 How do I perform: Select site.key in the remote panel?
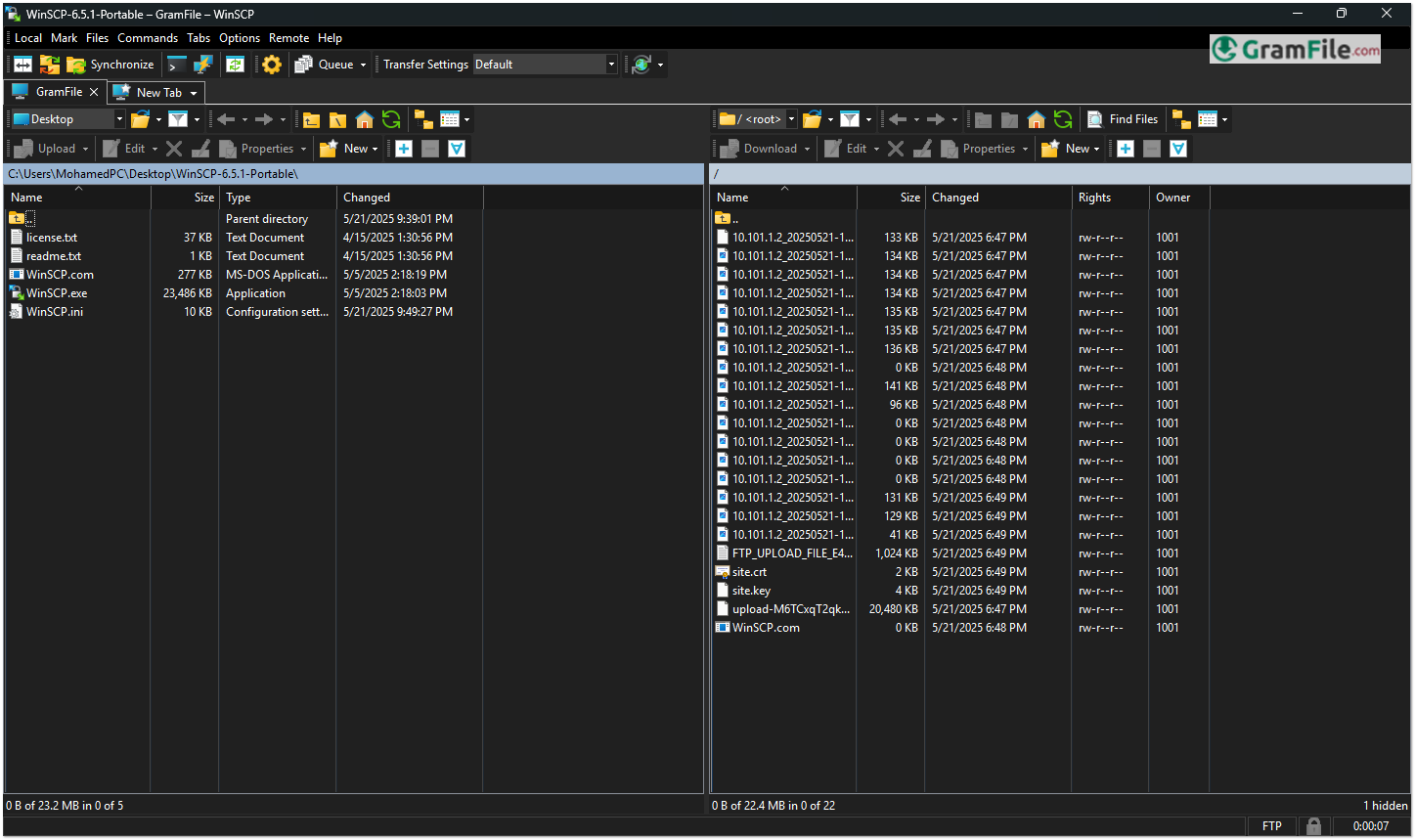(751, 591)
